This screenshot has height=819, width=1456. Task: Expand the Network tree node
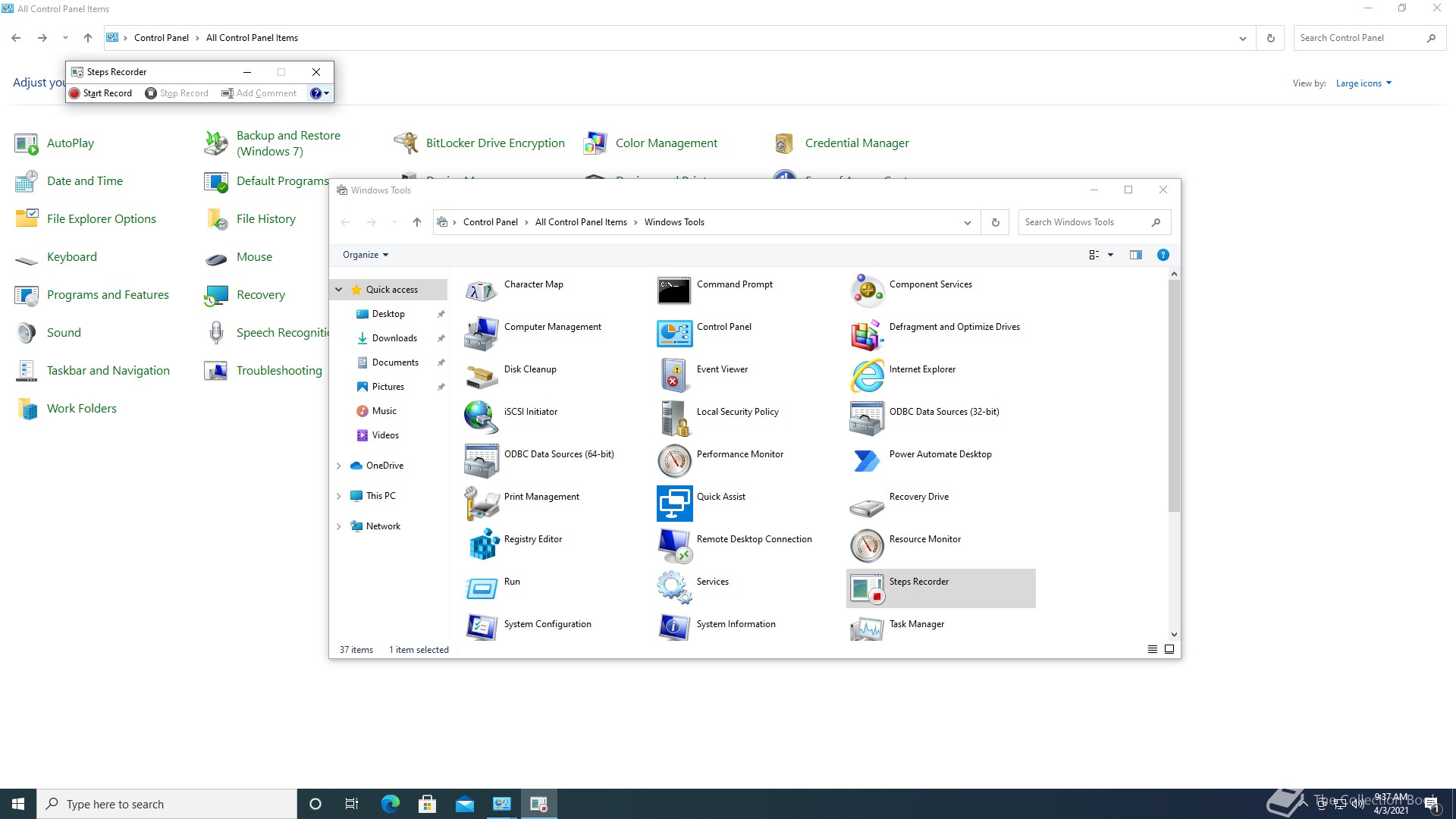(339, 526)
